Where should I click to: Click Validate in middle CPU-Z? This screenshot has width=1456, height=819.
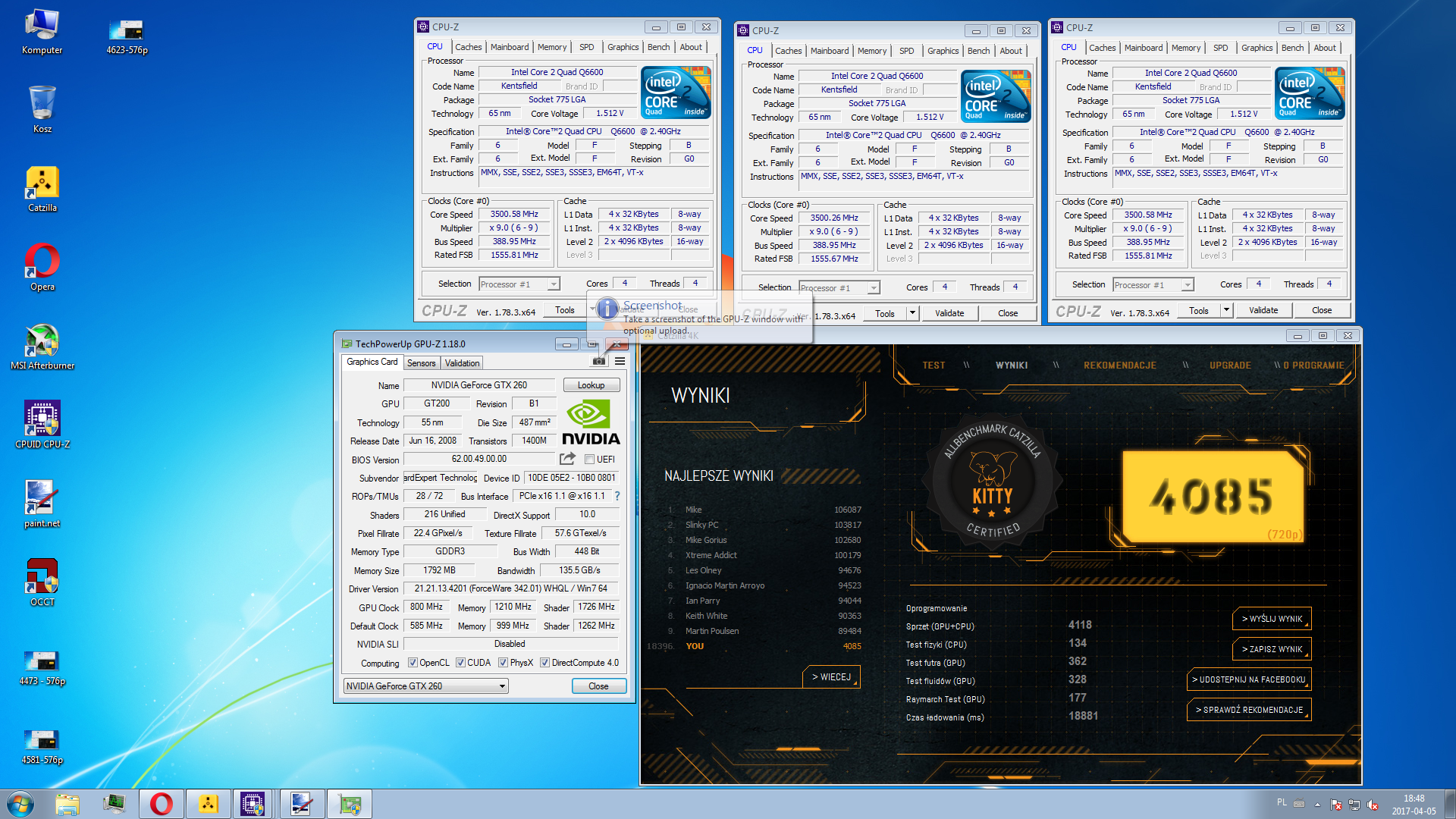coord(949,313)
